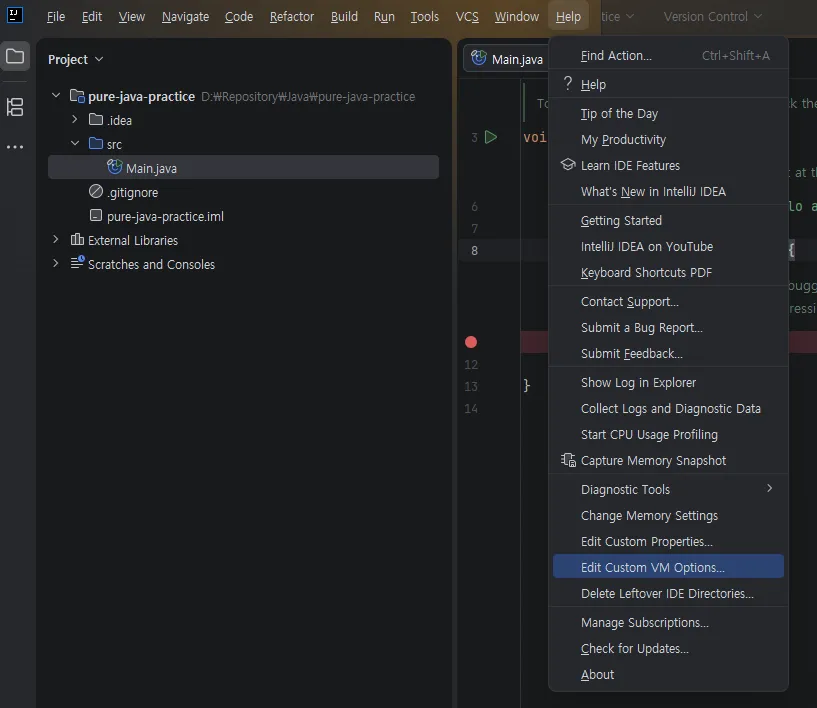Click the Scratches and Consoles icon

tap(77, 263)
